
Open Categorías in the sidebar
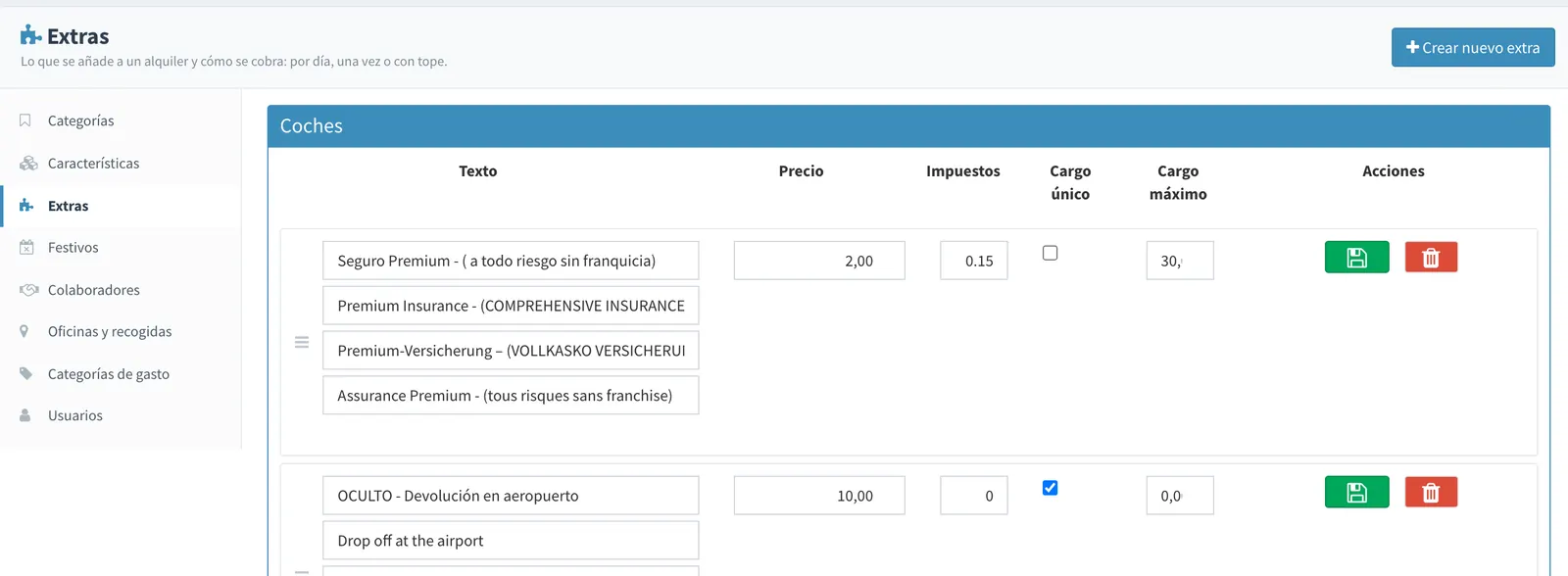(x=121, y=120)
